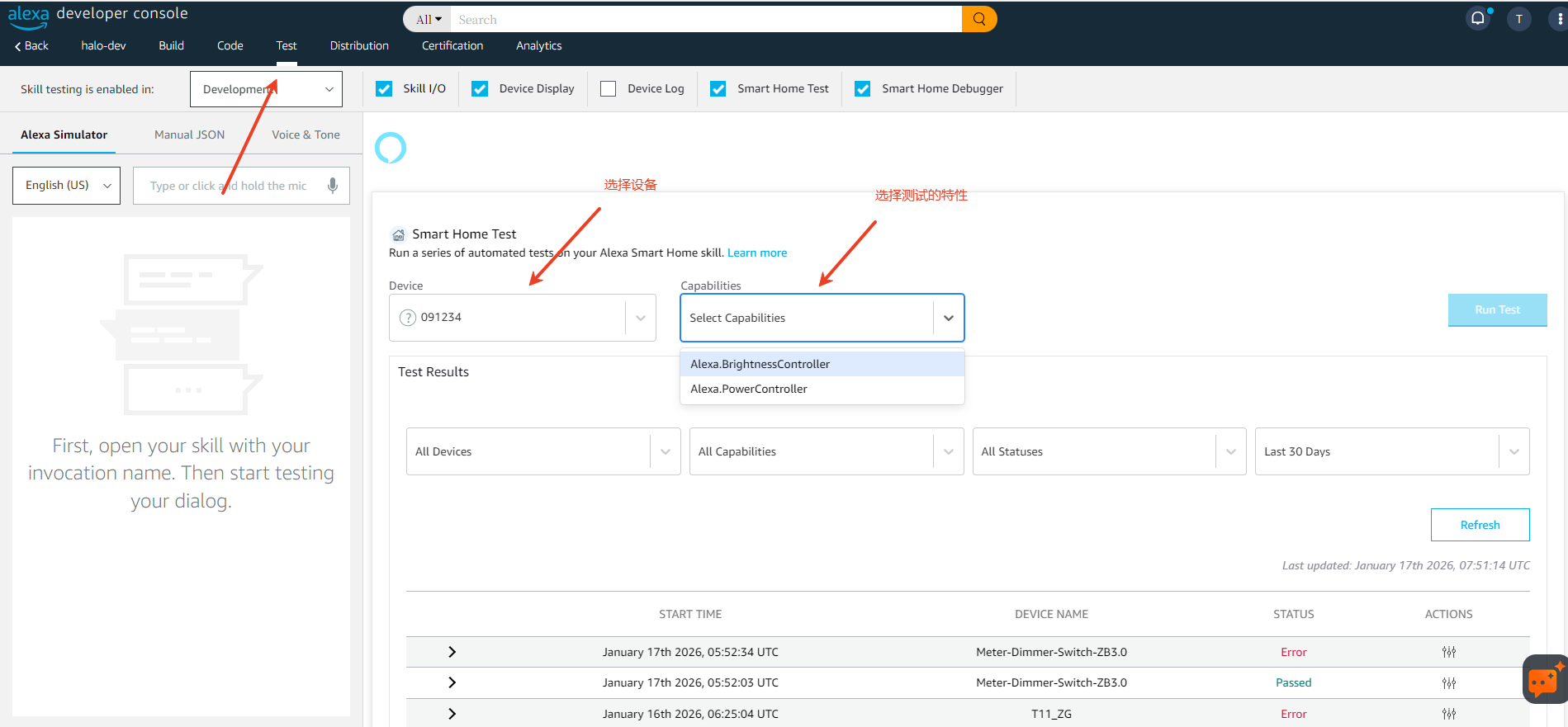Switch to the Build tab
The image size is (1568, 727).
[x=172, y=45]
